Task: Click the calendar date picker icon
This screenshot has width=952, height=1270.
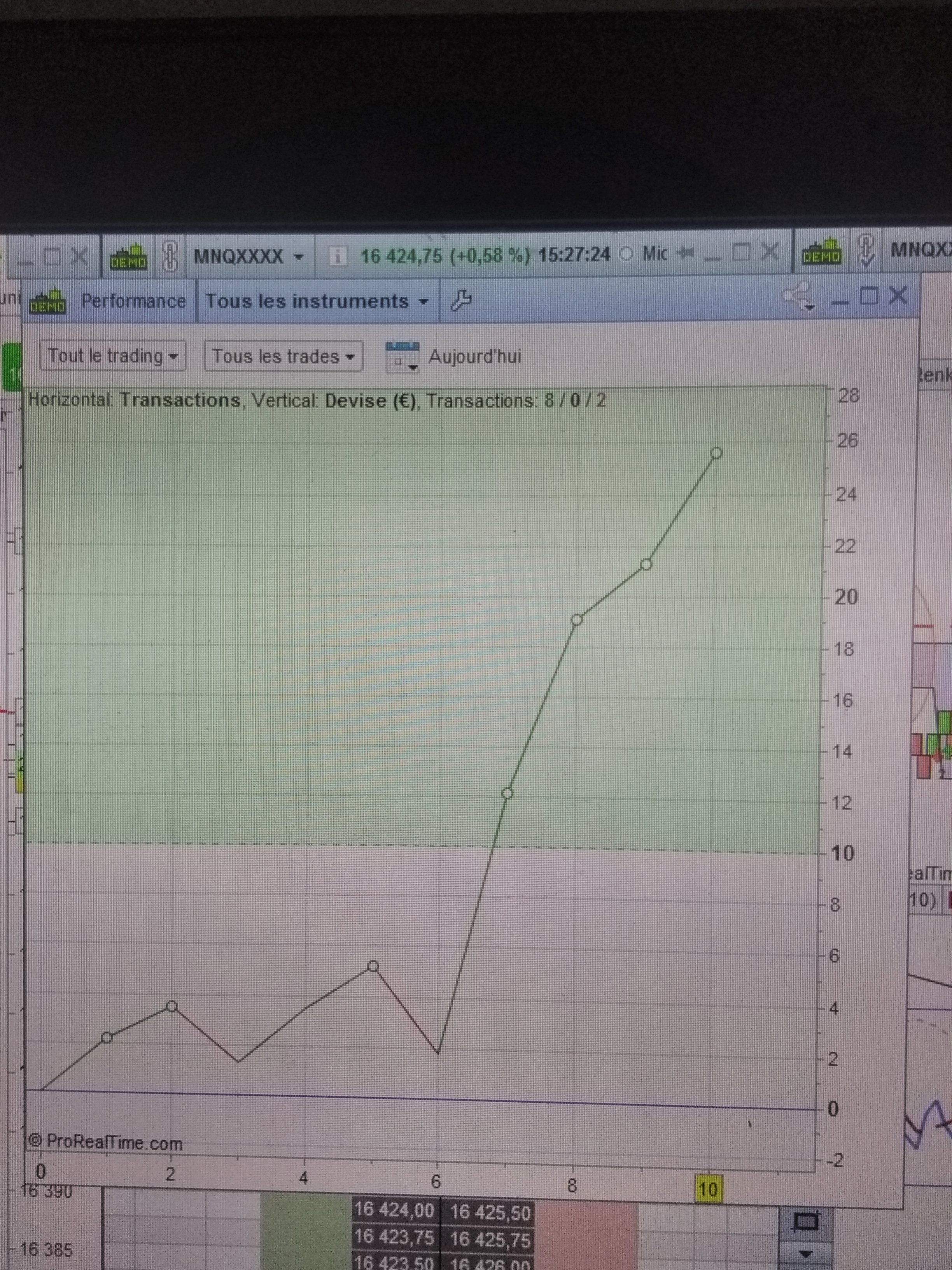Action: click(402, 356)
